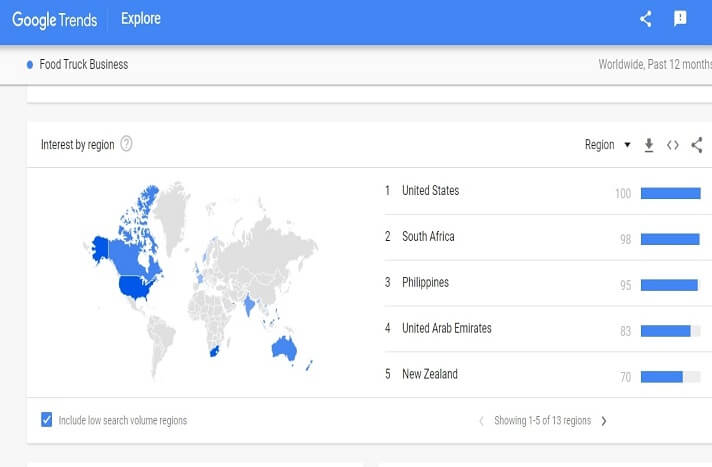Click the embed code icon

point(673,145)
